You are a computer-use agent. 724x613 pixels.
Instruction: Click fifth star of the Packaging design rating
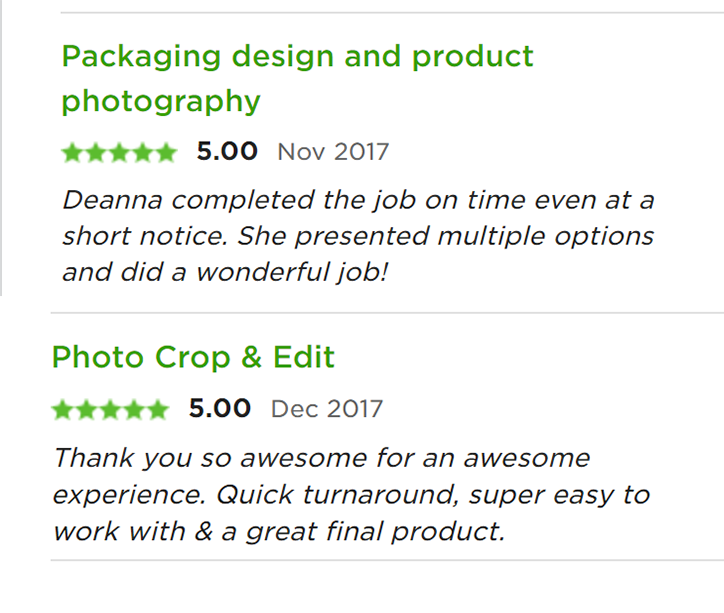[x=165, y=153]
